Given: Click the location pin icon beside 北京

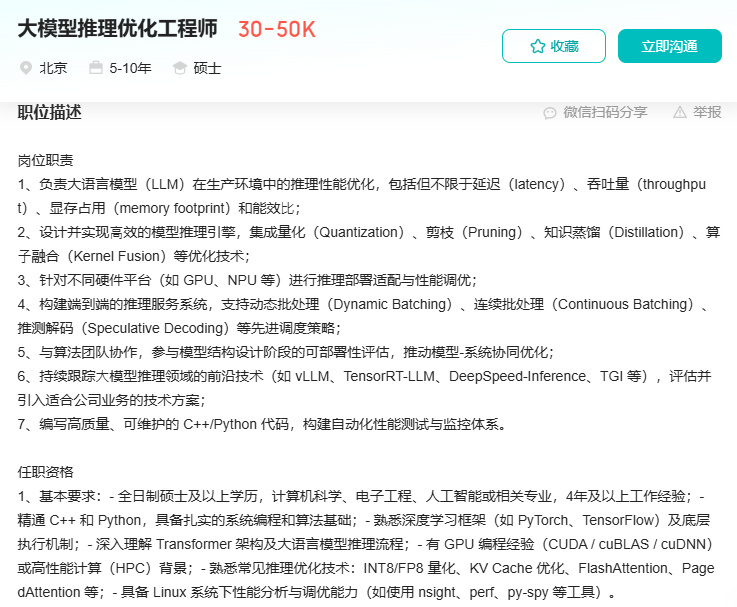Looking at the screenshot, I should tap(25, 68).
